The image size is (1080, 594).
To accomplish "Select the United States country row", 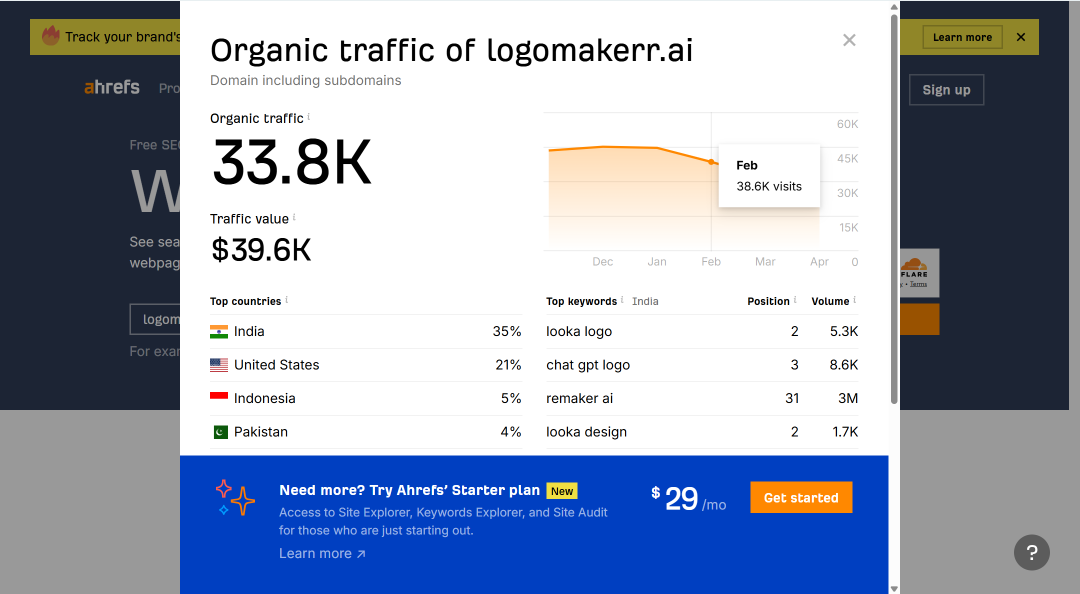I will click(366, 365).
